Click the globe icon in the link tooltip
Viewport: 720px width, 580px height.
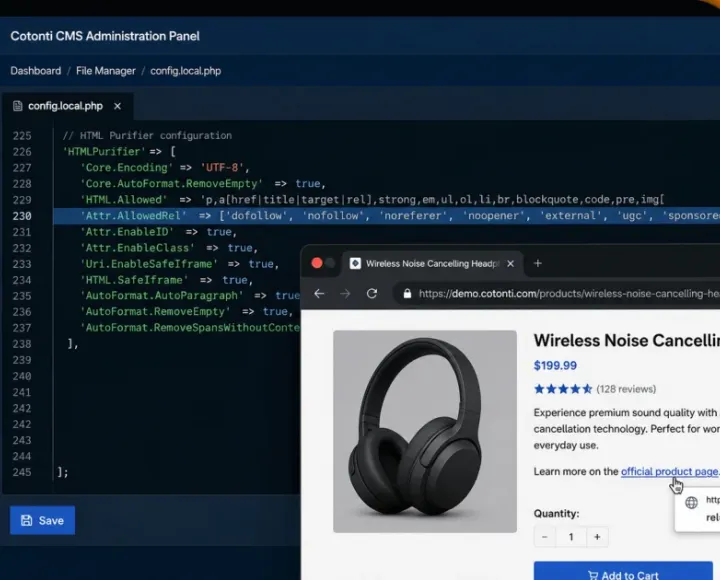coord(692,503)
